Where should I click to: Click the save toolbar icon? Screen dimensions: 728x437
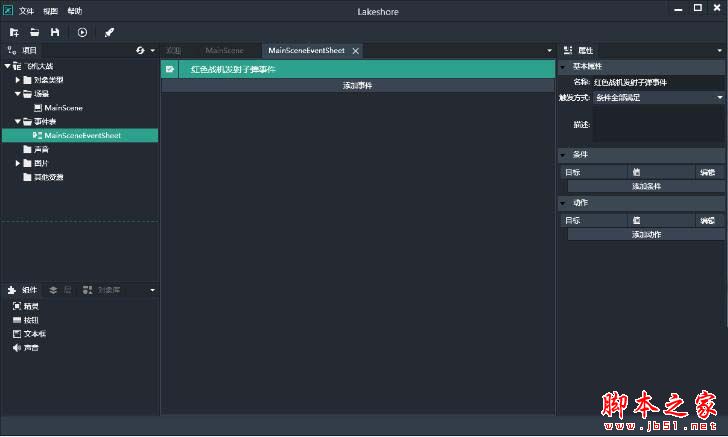tap(55, 32)
